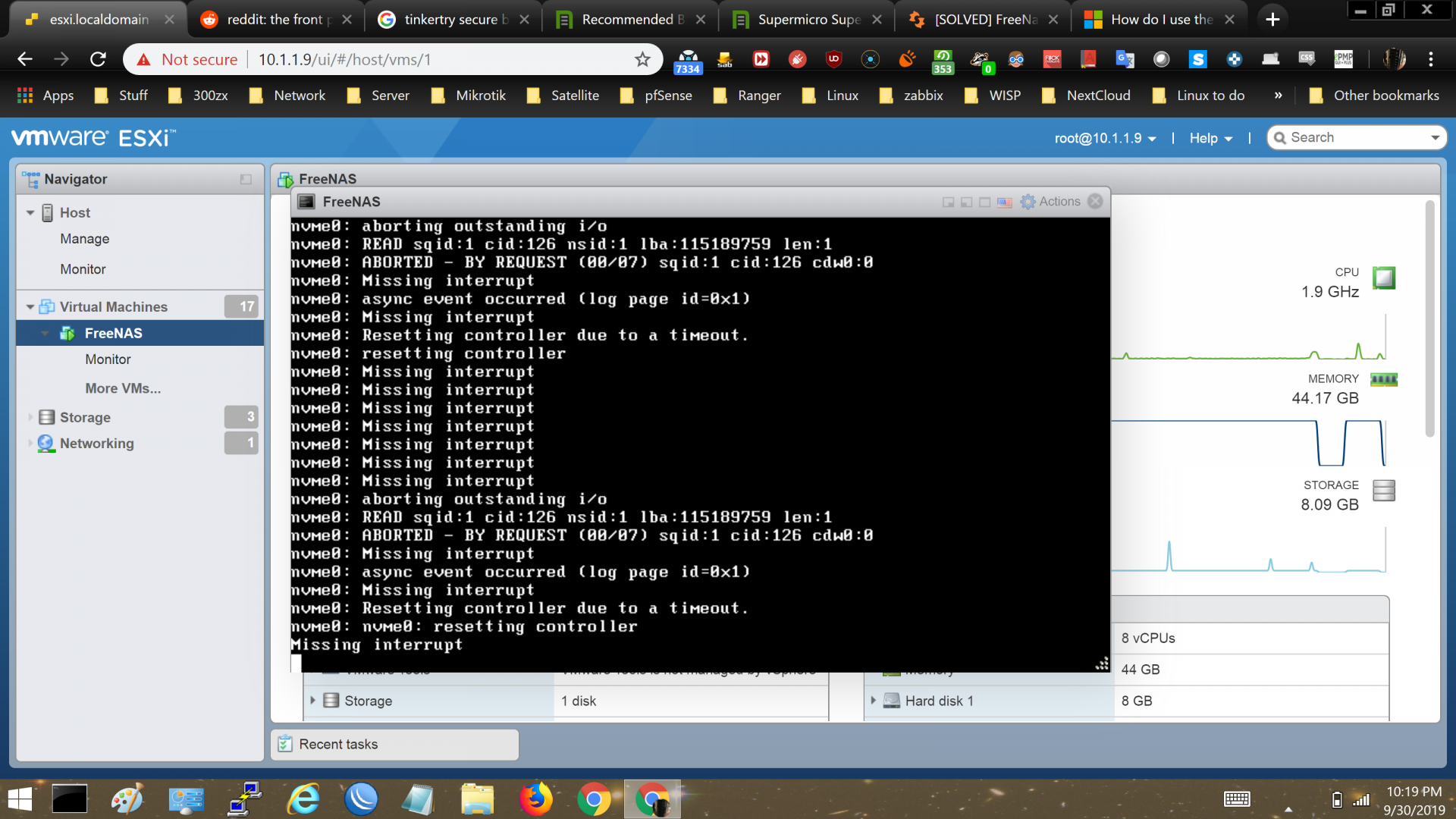This screenshot has width=1456, height=819.
Task: Close the FreeNAS console window
Action: pos(1096,202)
